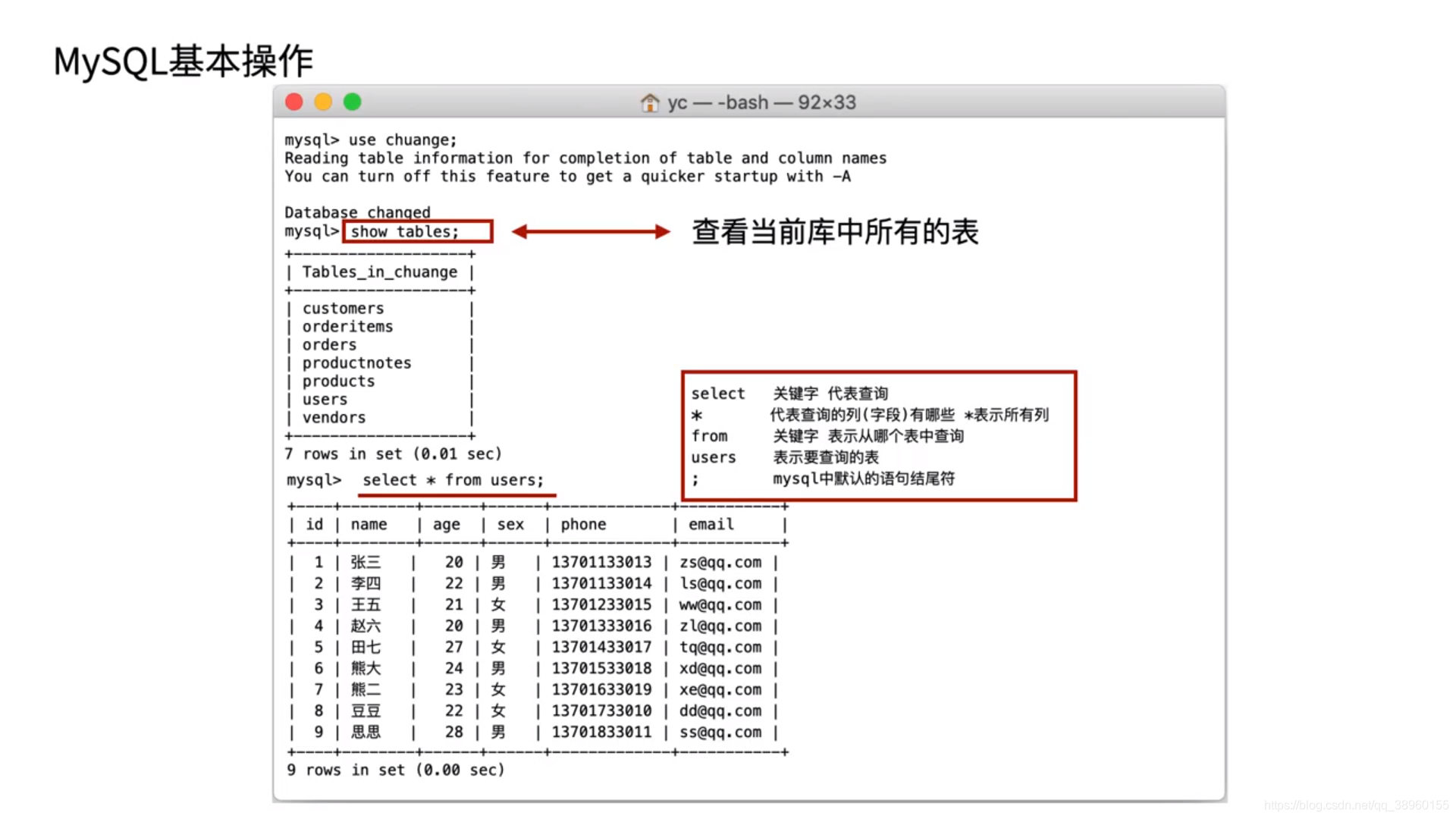Viewport: 1456px width, 819px height.
Task: Click the email 'zl@qq.com'
Action: click(720, 626)
